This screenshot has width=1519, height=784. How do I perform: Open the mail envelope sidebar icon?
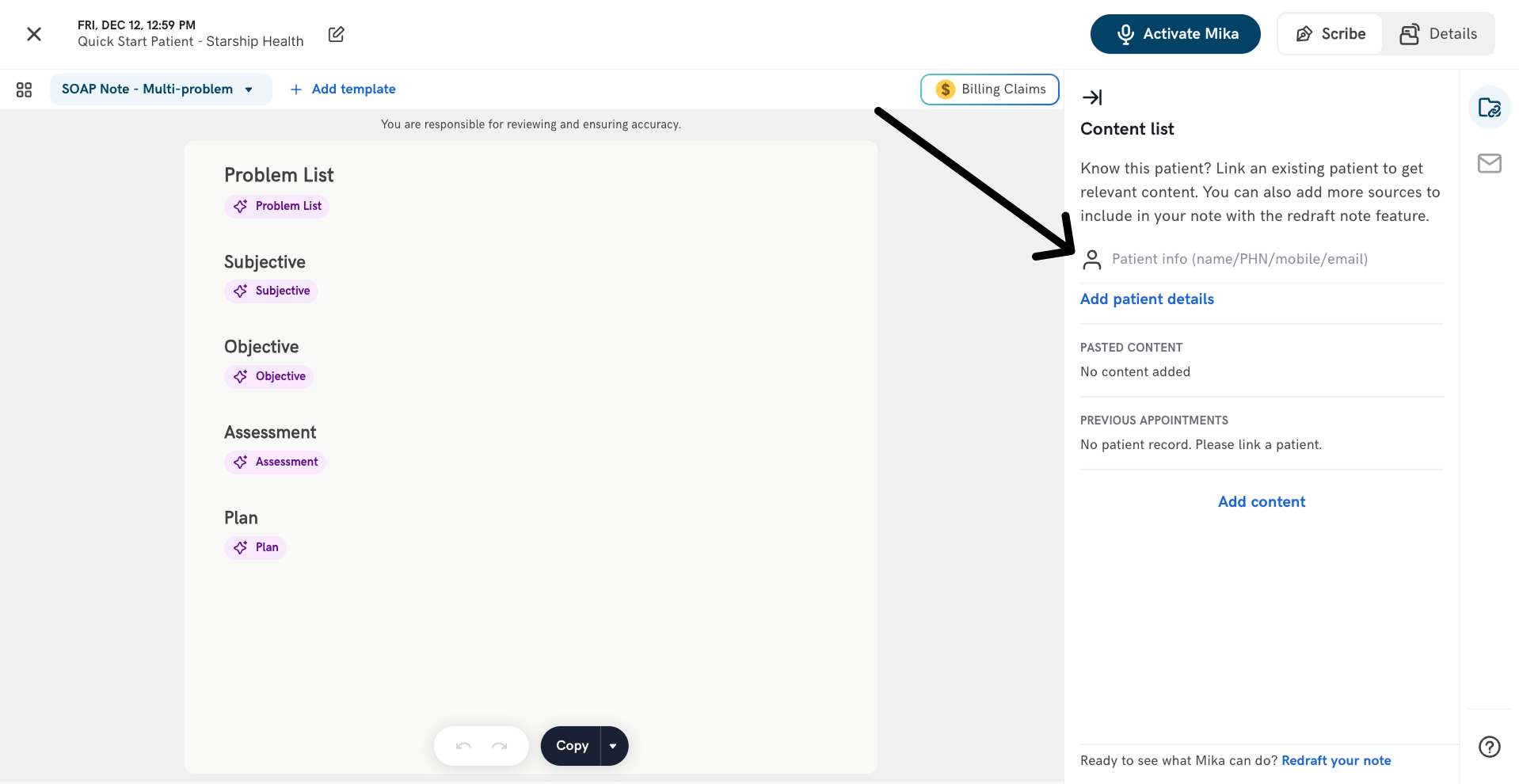(x=1489, y=163)
